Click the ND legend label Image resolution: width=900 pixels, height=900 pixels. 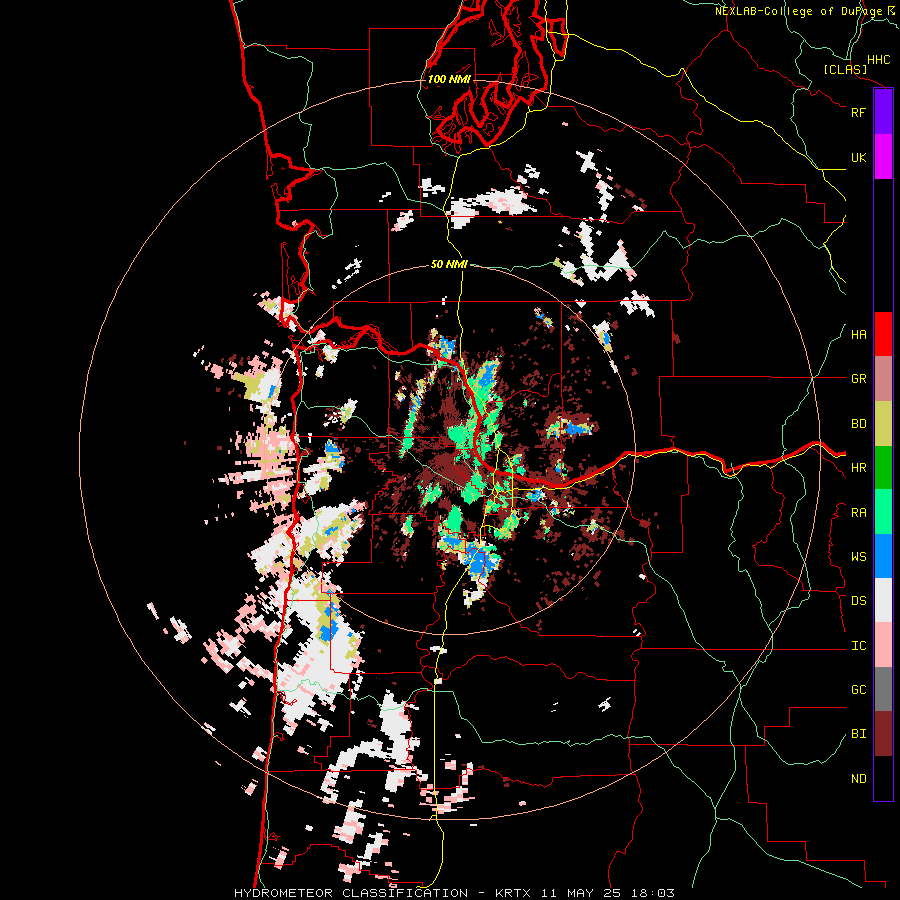point(858,779)
